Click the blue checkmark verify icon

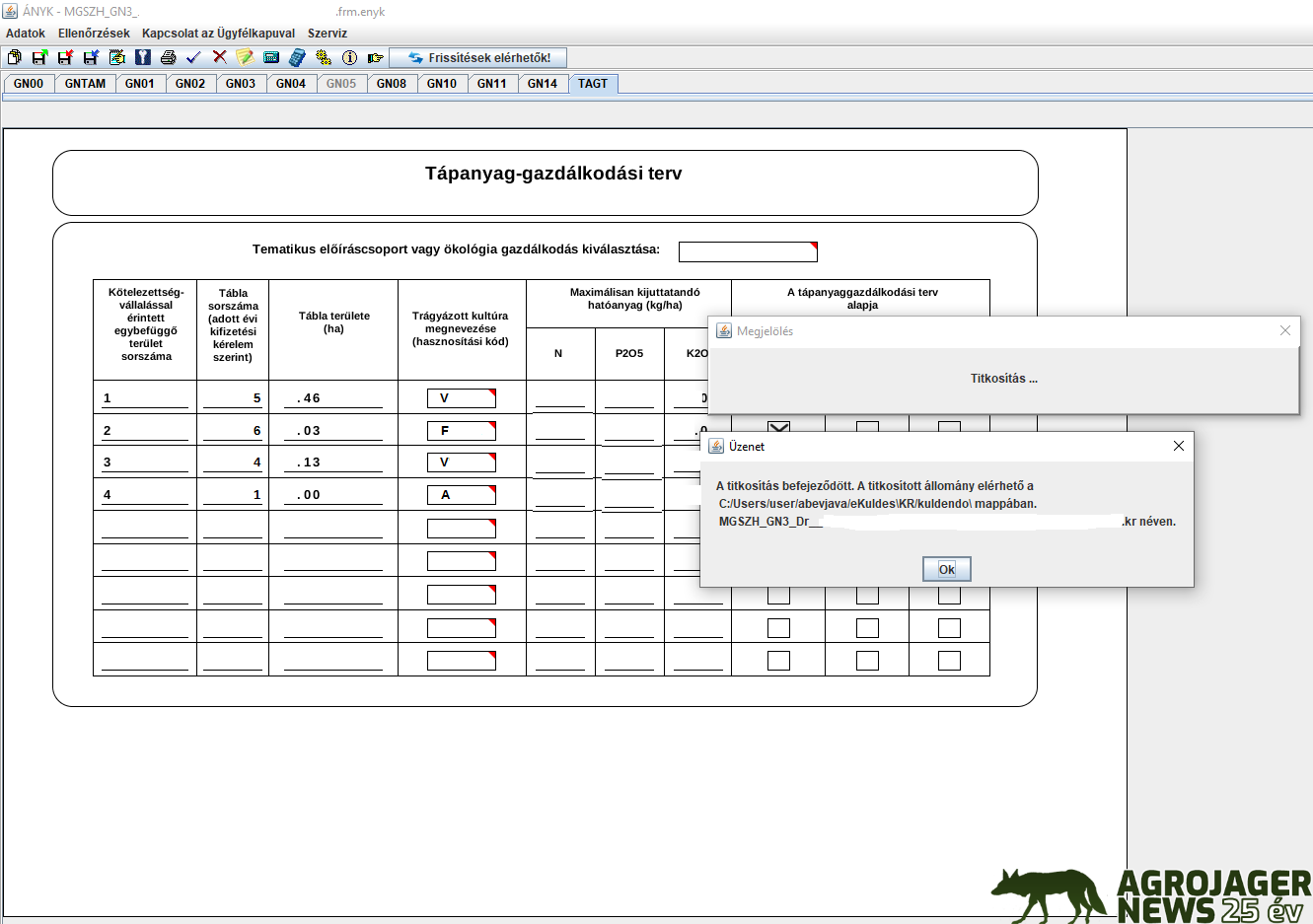point(193,57)
